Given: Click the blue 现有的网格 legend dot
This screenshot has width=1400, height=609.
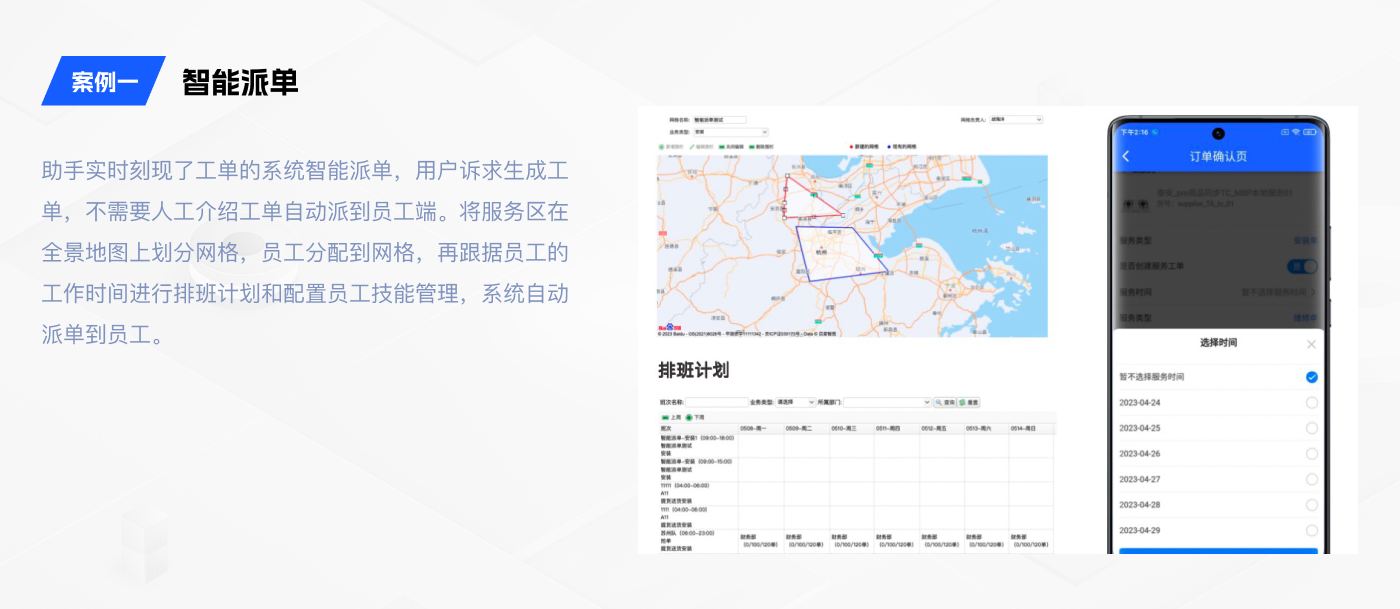Looking at the screenshot, I should pos(889,147).
